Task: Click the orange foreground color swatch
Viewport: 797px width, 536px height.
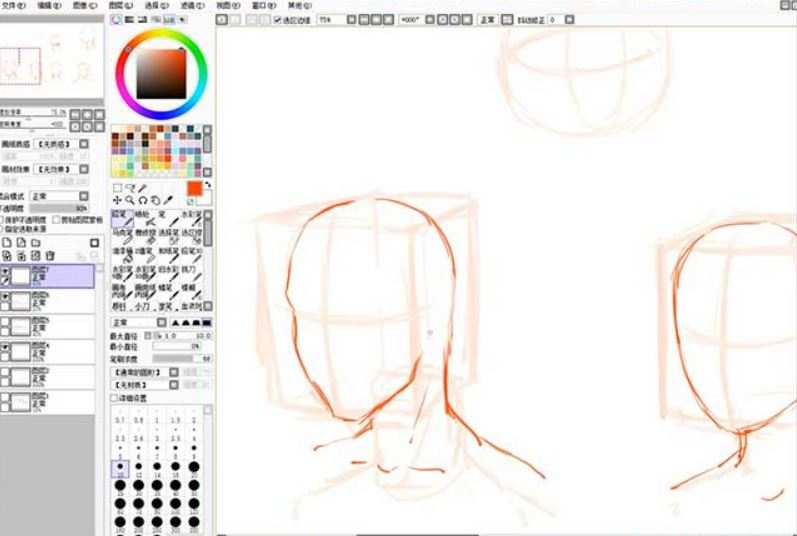Action: click(x=194, y=188)
